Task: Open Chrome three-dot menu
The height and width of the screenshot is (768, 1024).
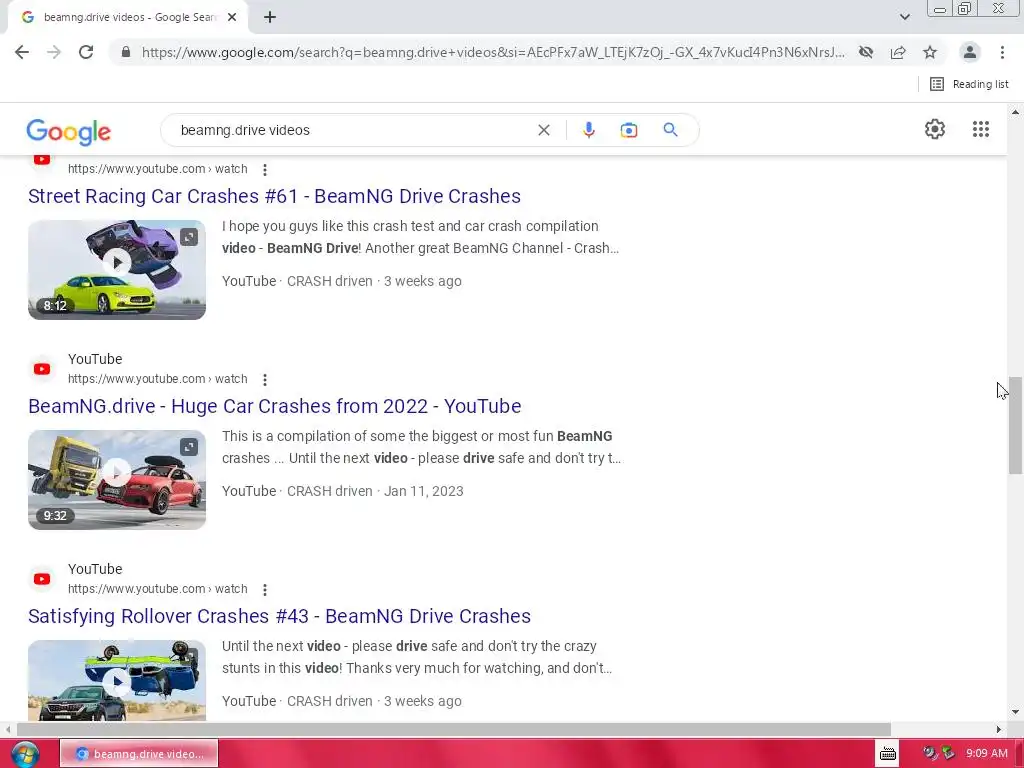Action: (1002, 52)
